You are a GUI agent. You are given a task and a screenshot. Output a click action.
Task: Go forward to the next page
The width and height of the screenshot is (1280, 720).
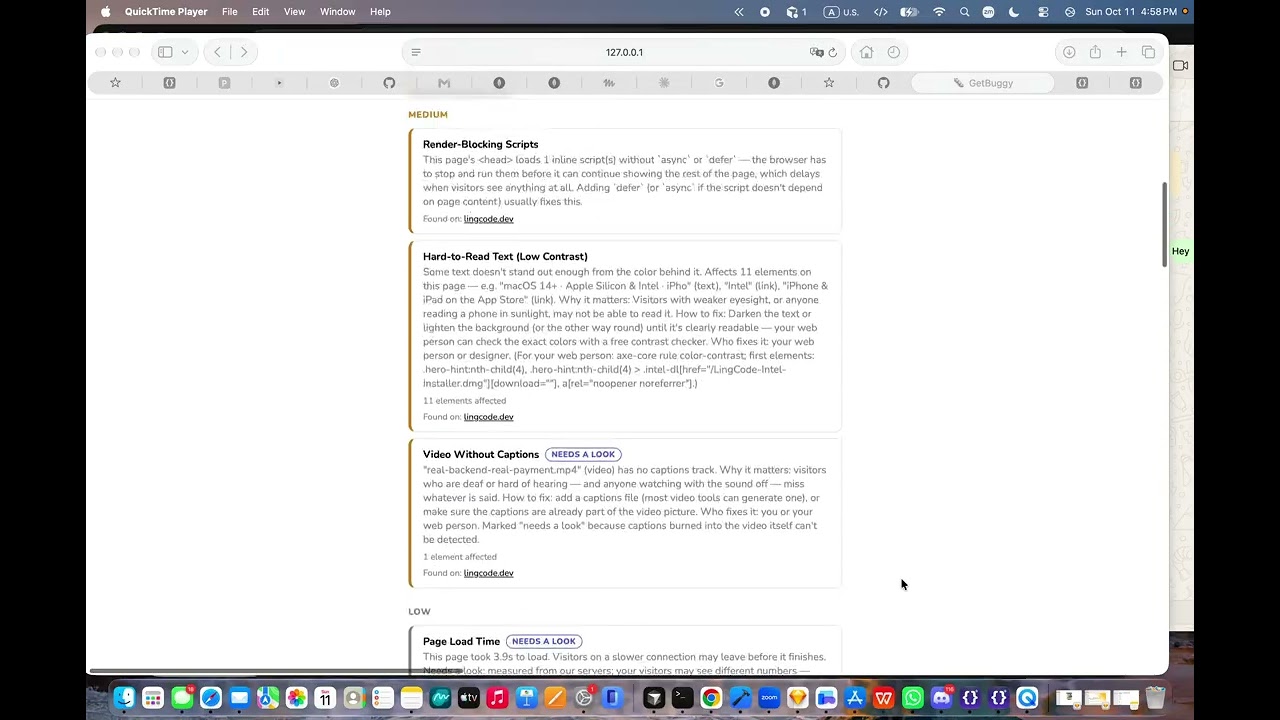click(243, 52)
